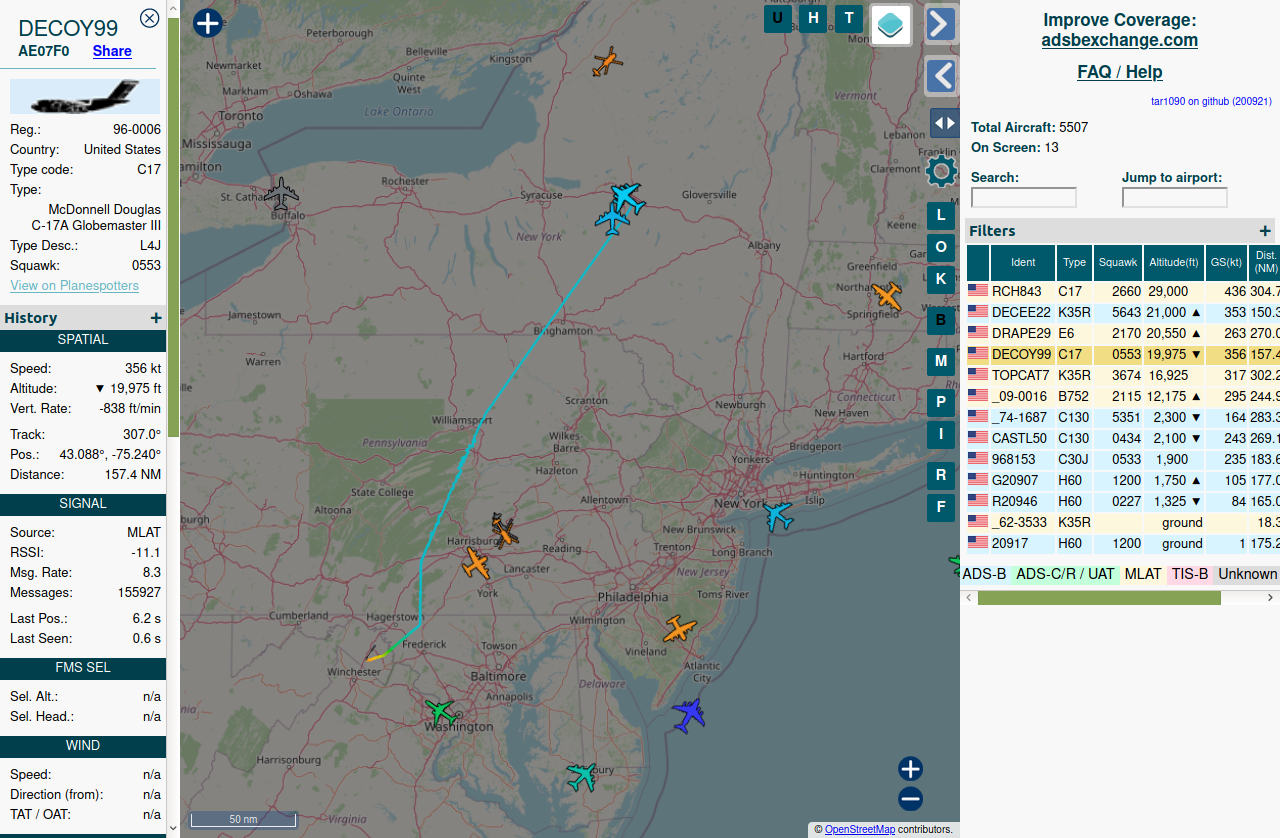Expand the Filters section plus
Viewport: 1280px width, 838px height.
[x=1265, y=231]
